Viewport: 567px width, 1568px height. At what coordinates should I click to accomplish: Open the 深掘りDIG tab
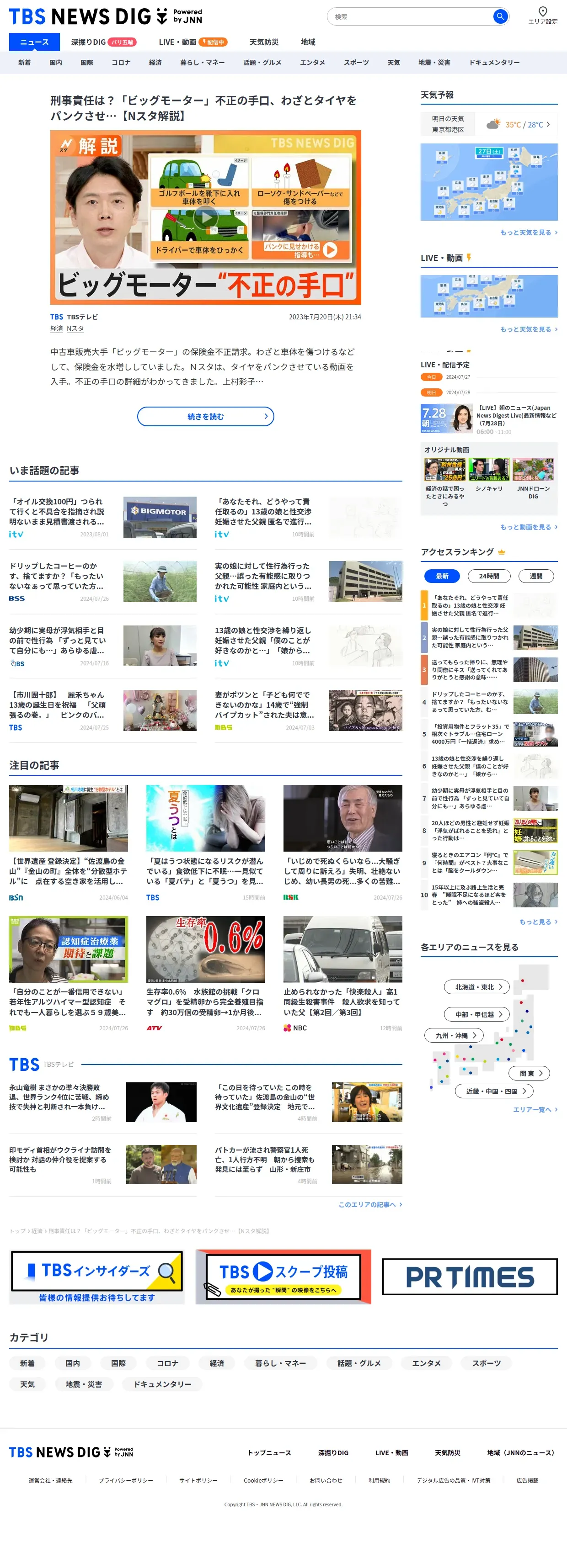click(103, 42)
